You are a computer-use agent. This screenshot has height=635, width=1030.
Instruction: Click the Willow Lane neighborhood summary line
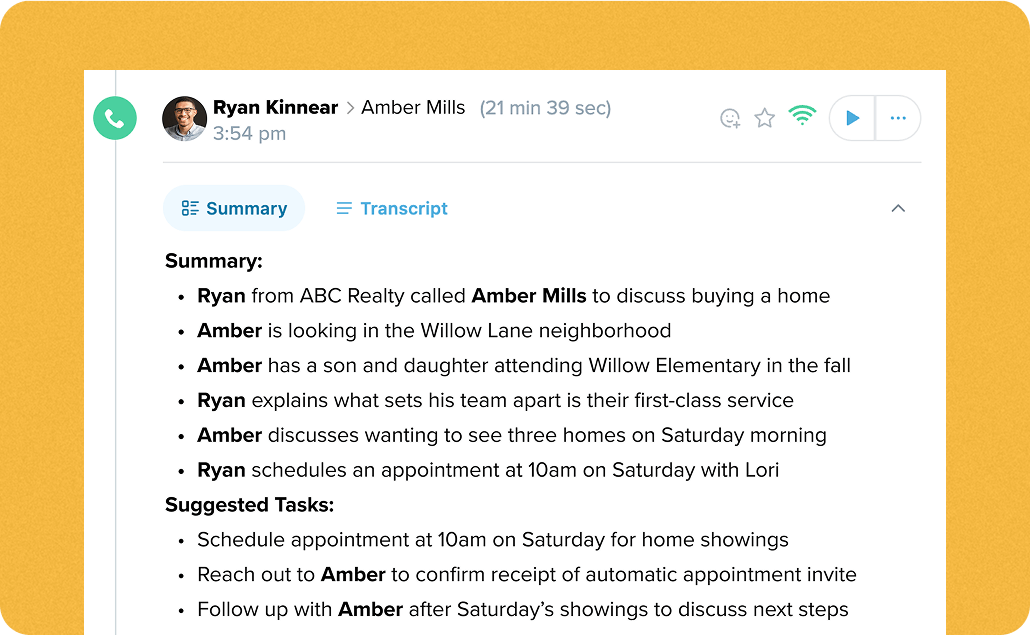tap(434, 331)
